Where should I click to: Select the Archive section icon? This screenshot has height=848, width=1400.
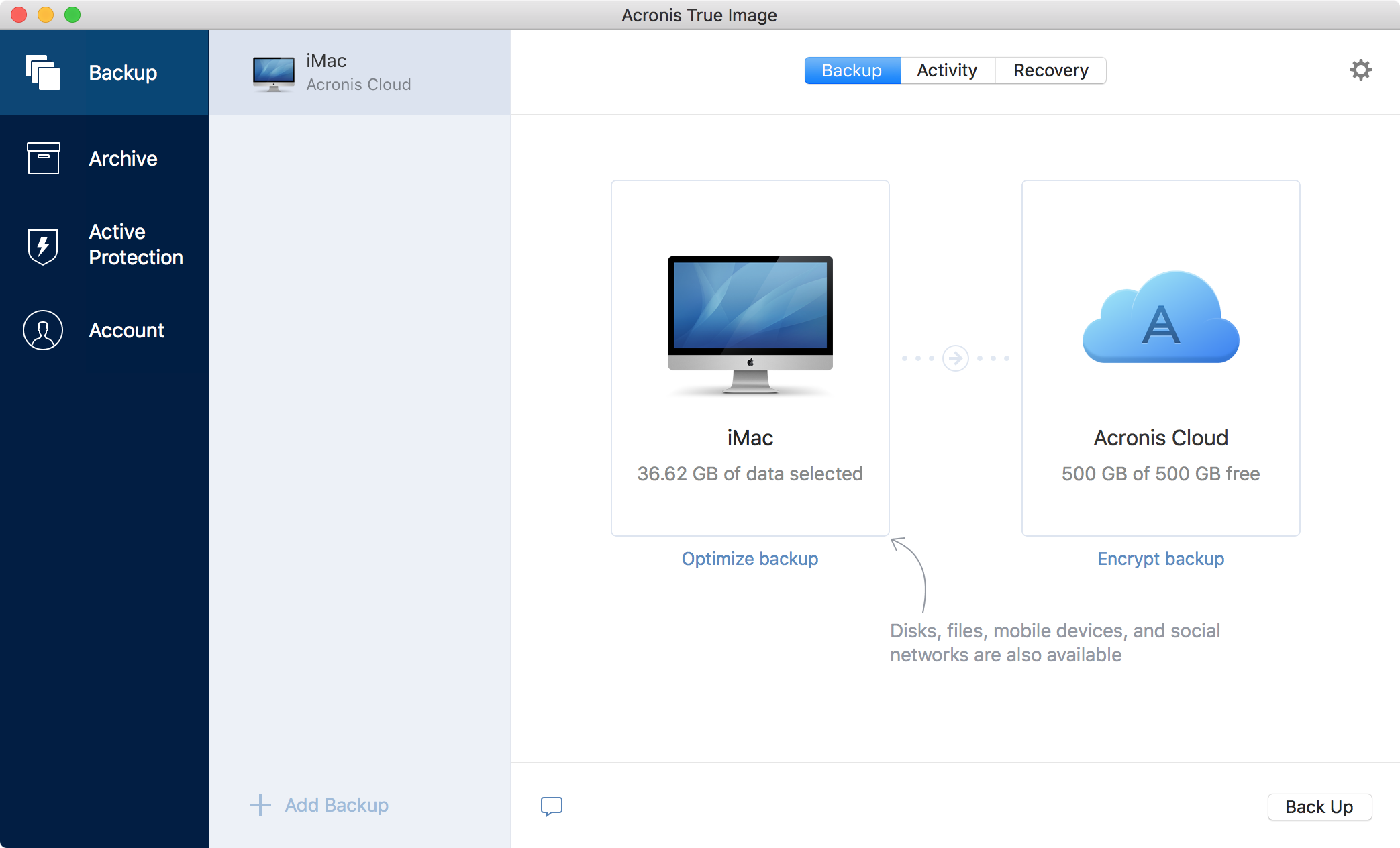[42, 157]
